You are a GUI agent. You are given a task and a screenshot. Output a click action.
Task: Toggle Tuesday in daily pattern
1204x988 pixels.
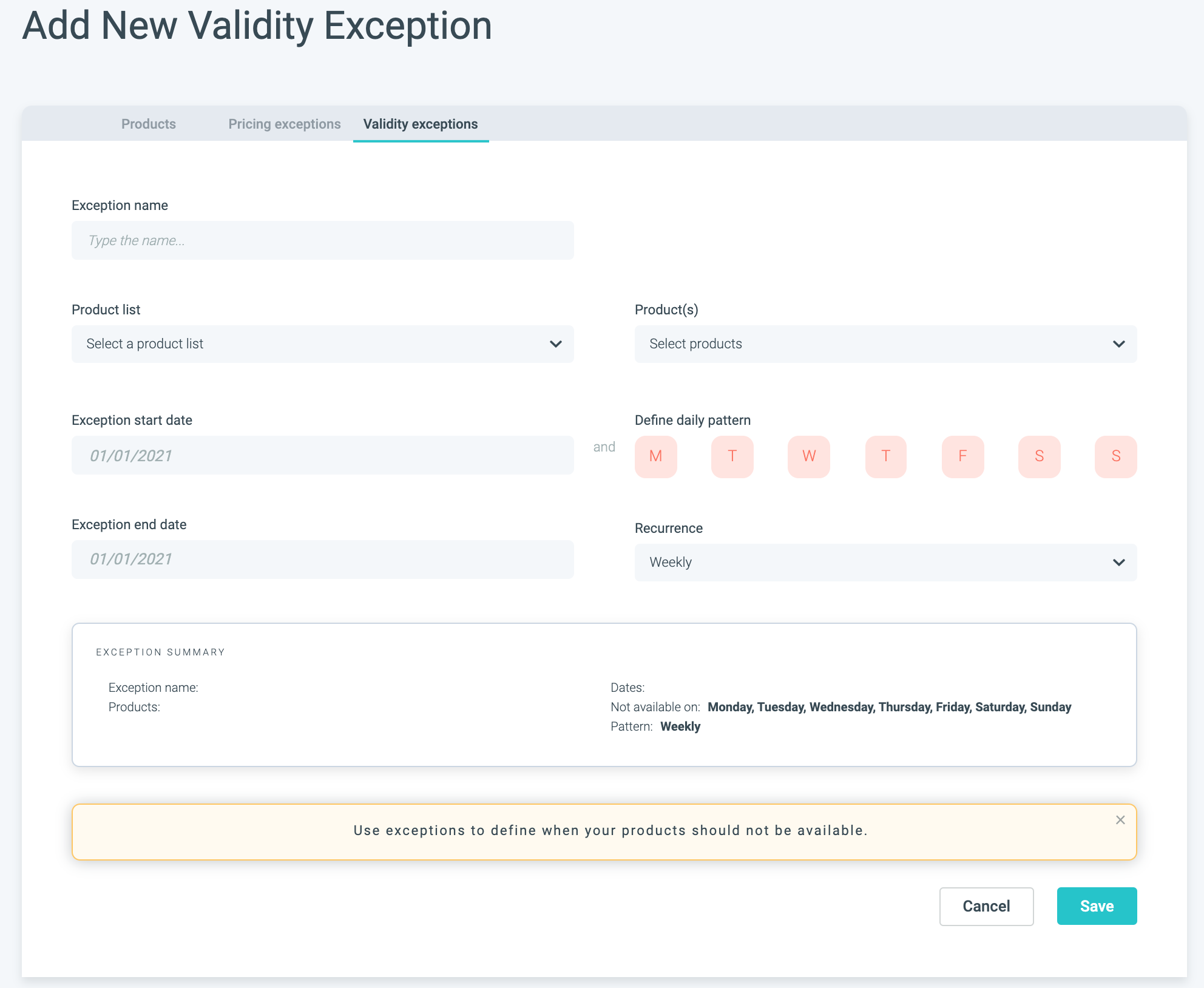[x=732, y=456]
